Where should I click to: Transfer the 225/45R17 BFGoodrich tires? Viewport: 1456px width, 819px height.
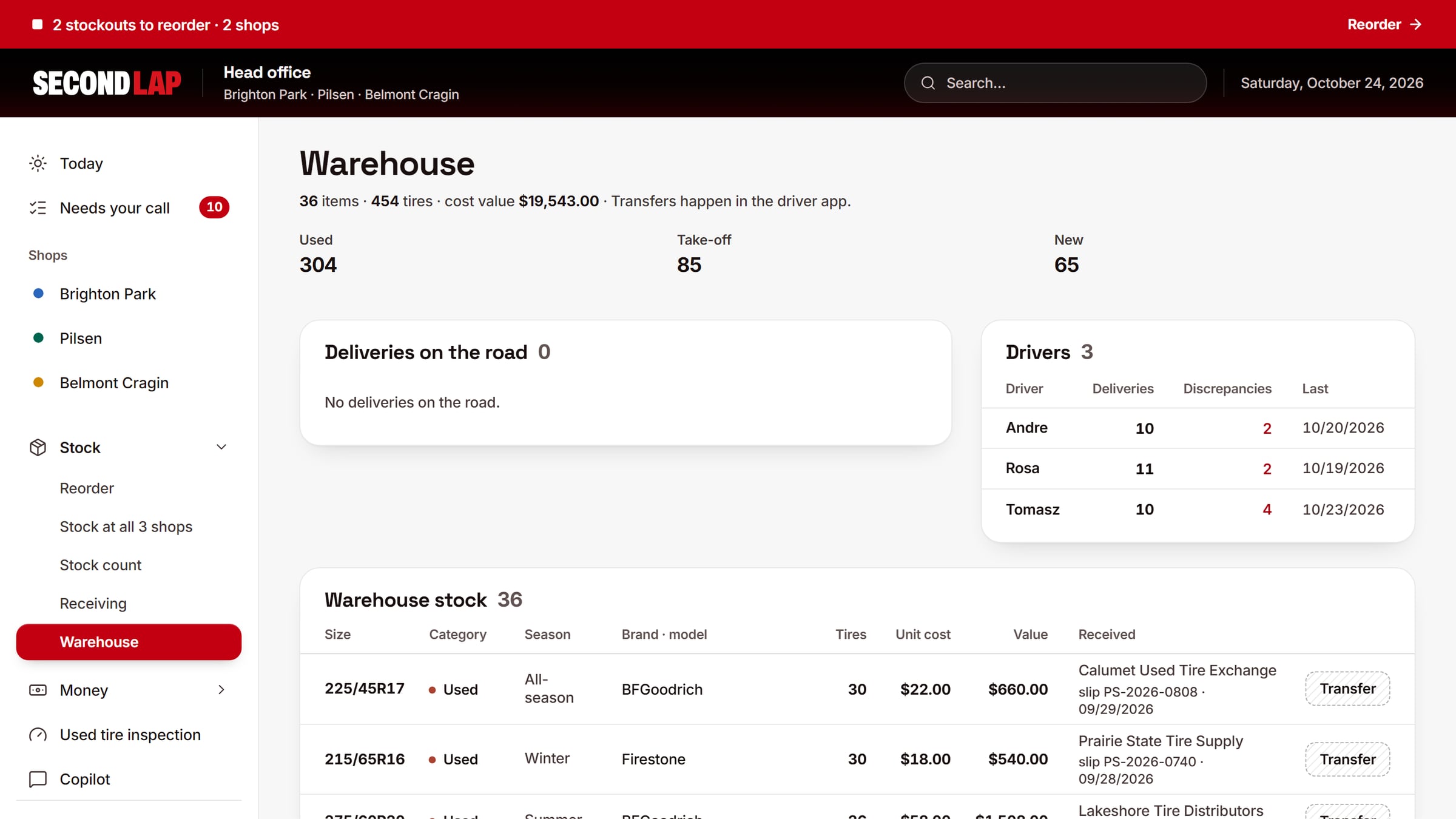click(1347, 689)
